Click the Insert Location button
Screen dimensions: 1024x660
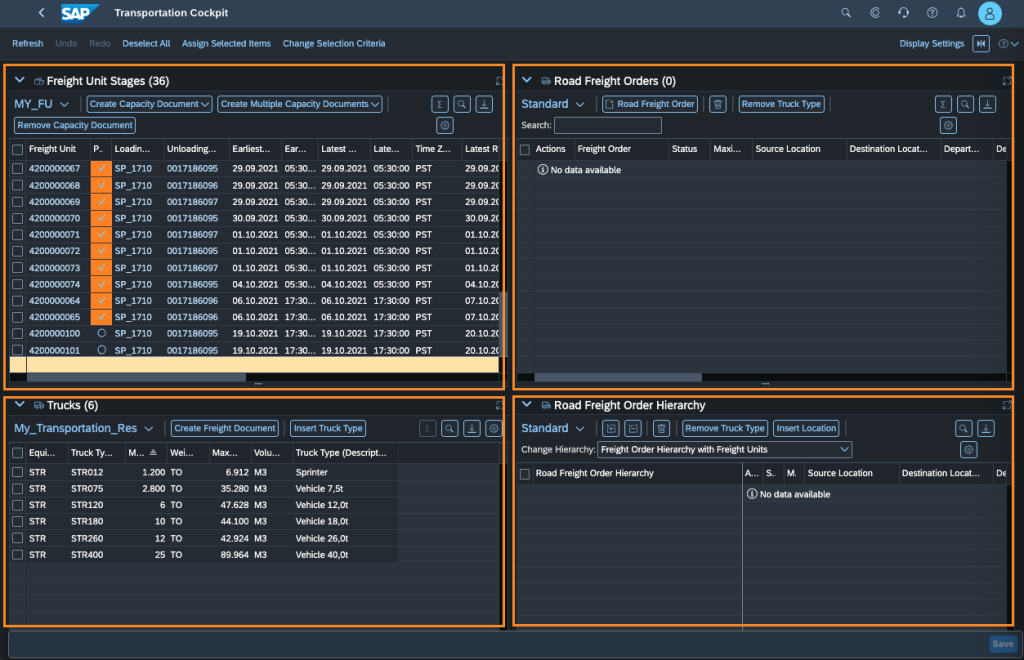point(806,428)
